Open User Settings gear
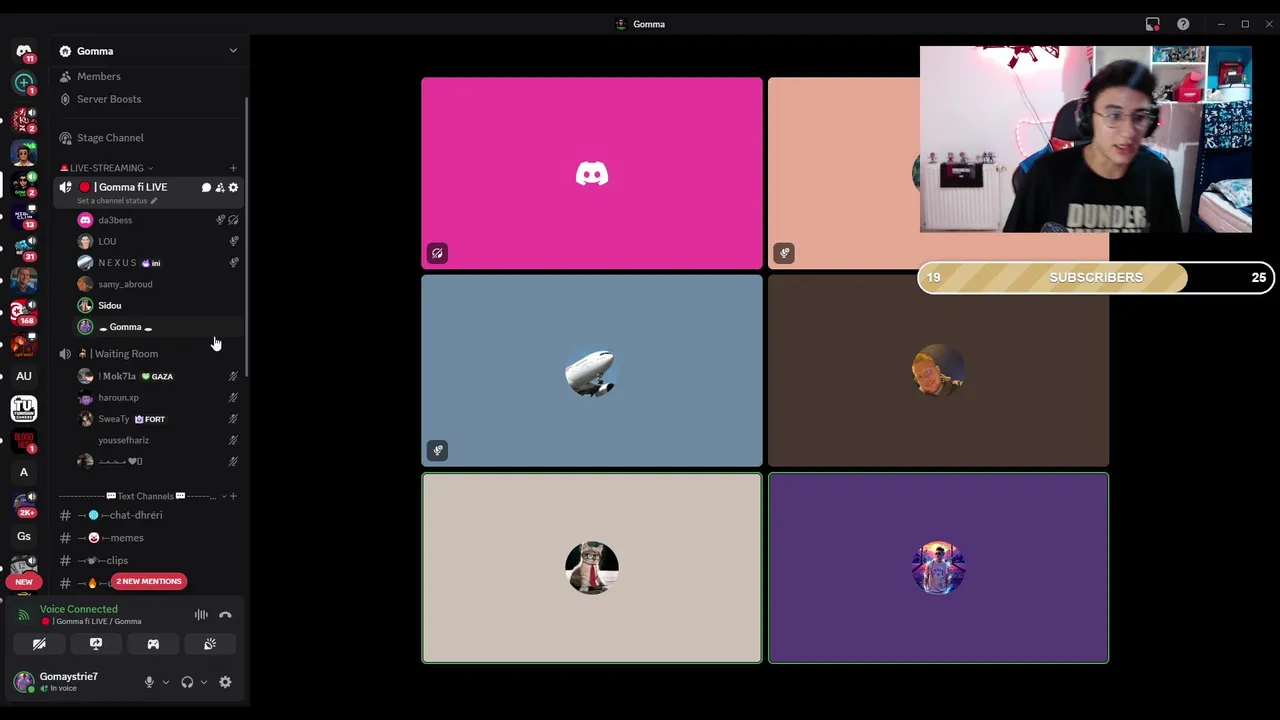Image resolution: width=1280 pixels, height=720 pixels. (225, 682)
